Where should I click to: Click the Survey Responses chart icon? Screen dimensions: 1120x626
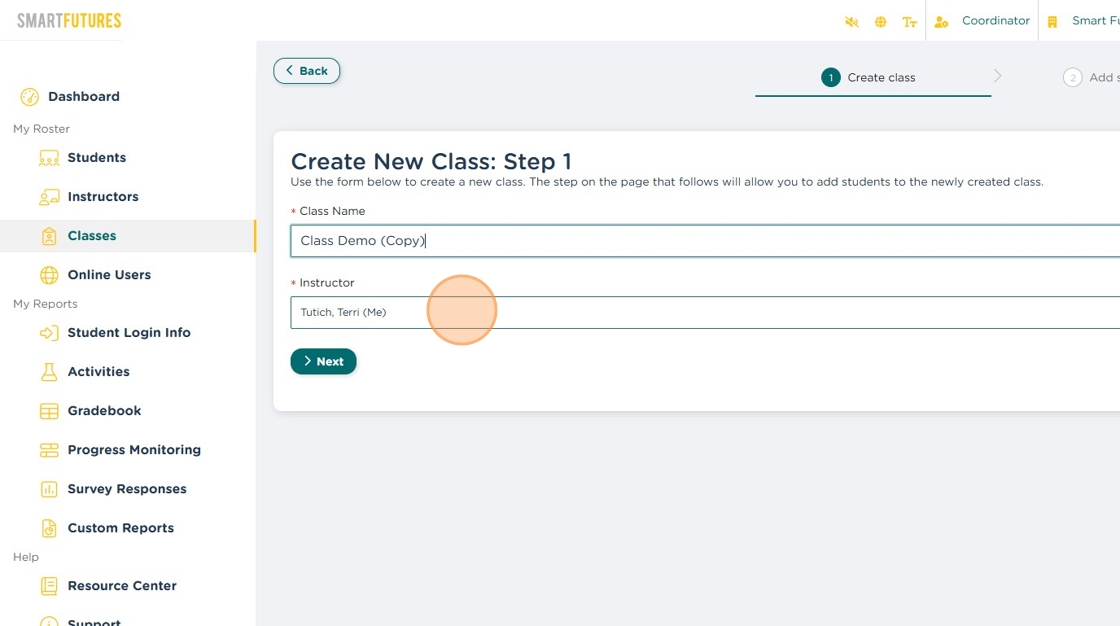coord(49,489)
